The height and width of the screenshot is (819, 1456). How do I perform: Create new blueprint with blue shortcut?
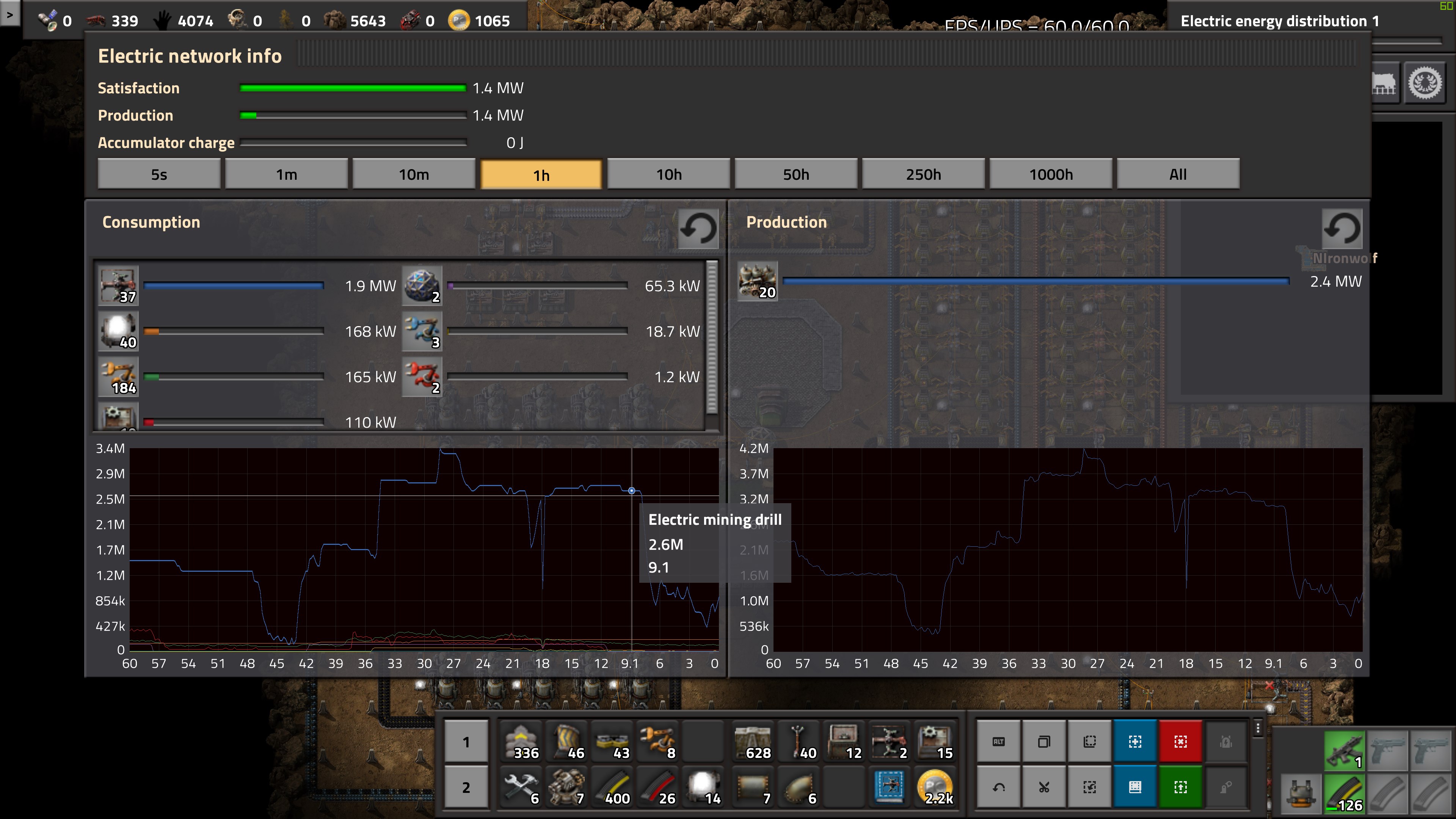[1135, 742]
